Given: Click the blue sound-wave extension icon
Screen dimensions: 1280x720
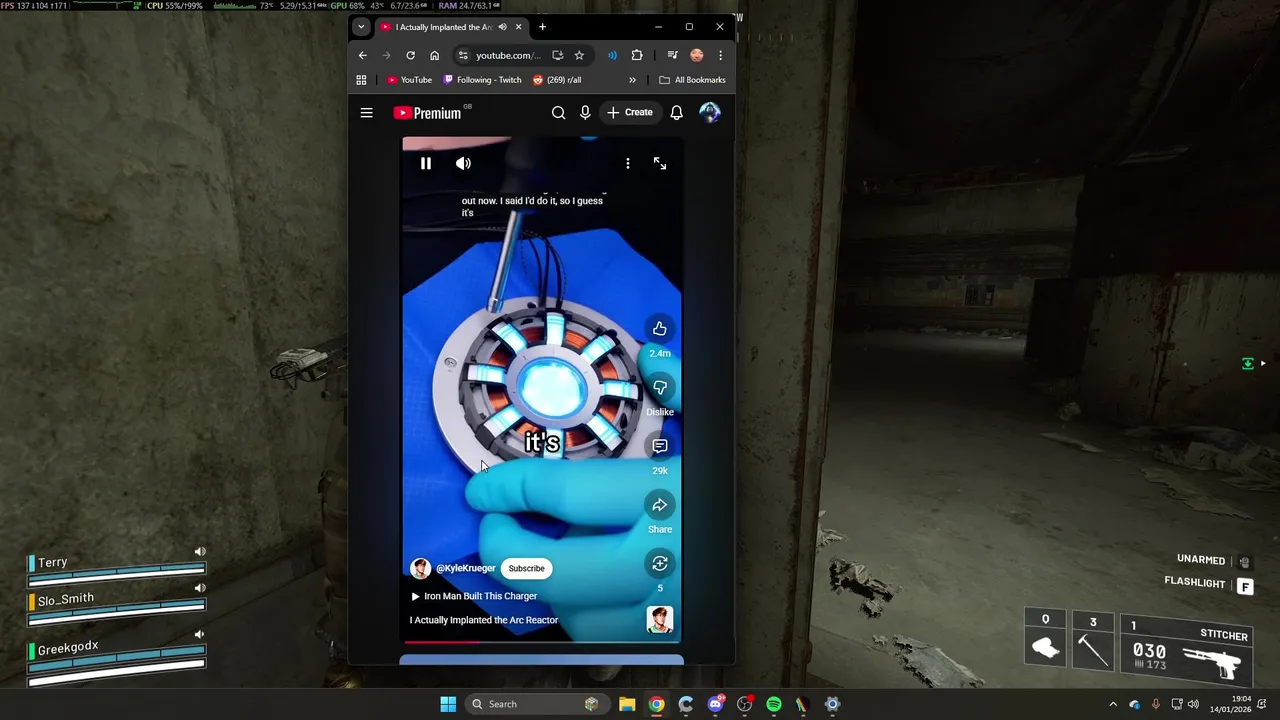Looking at the screenshot, I should click(x=612, y=55).
